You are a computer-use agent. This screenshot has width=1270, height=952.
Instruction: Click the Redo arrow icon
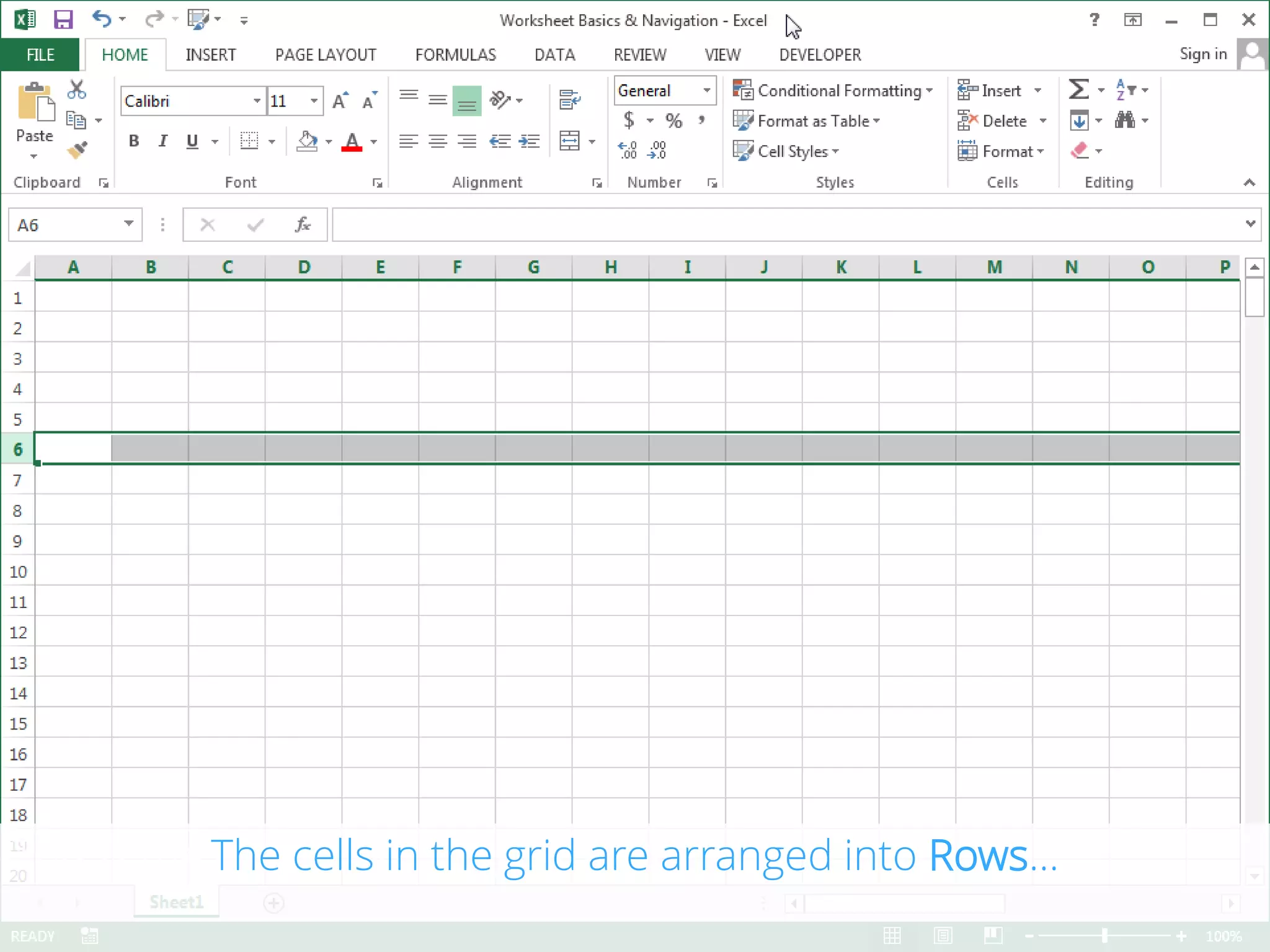click(154, 19)
